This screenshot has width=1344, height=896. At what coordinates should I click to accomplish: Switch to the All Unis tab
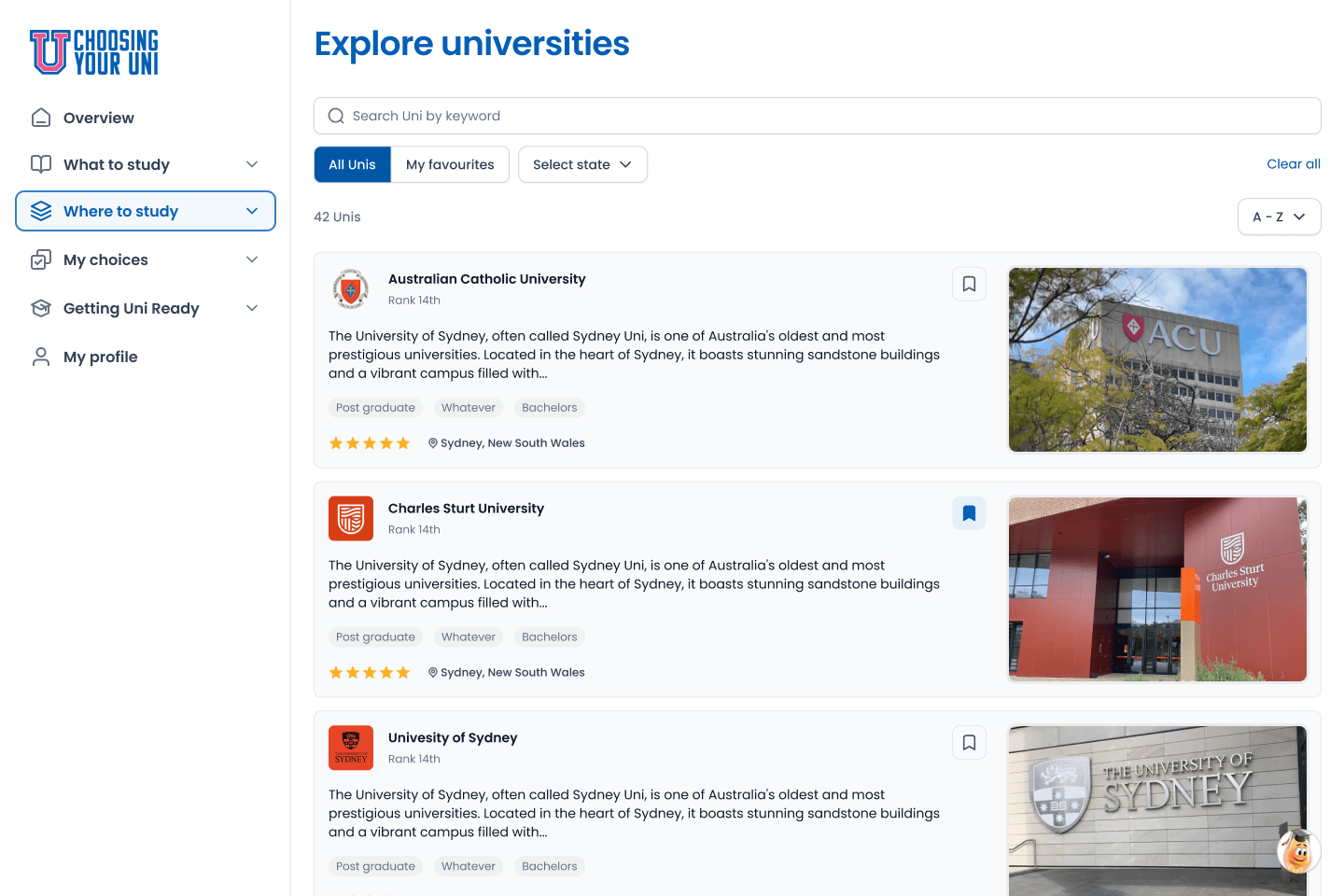click(352, 164)
